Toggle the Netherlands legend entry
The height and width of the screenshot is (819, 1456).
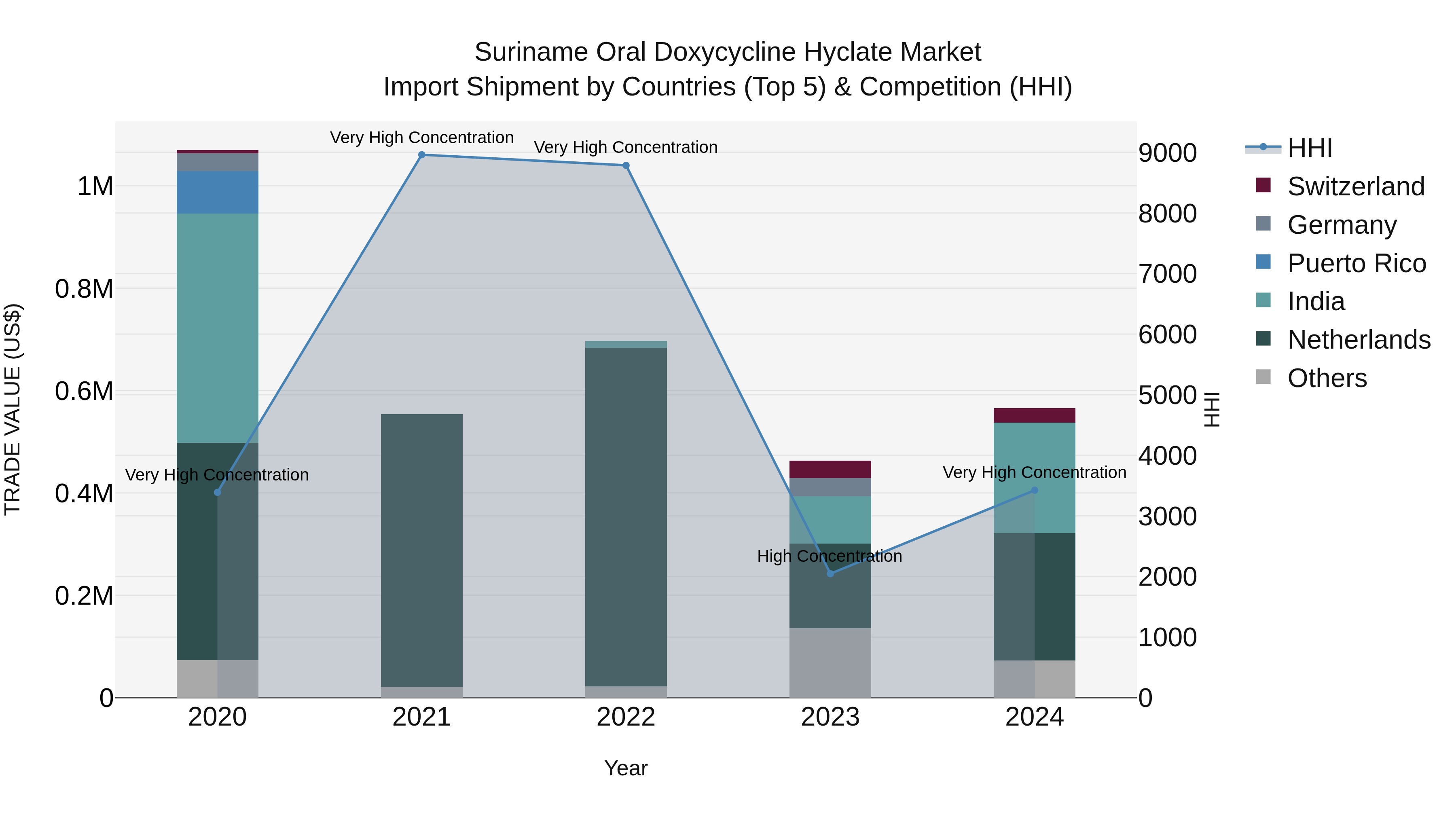(1343, 340)
